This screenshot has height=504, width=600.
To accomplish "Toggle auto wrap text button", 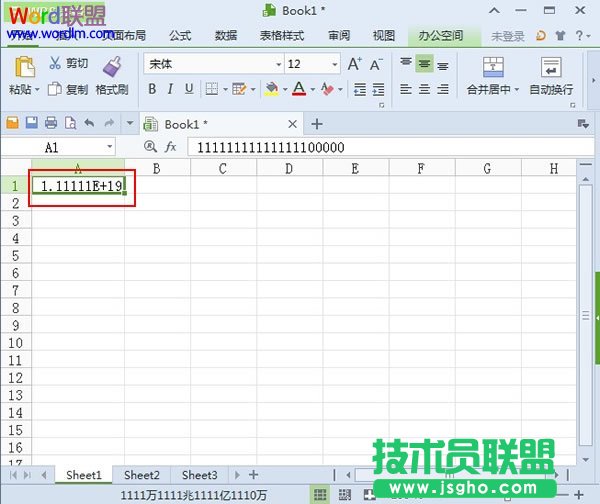I will click(551, 76).
